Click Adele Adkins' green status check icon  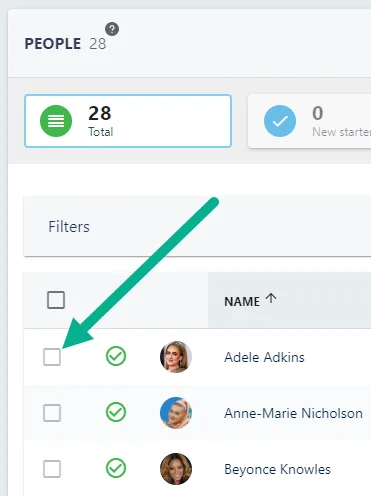(116, 356)
